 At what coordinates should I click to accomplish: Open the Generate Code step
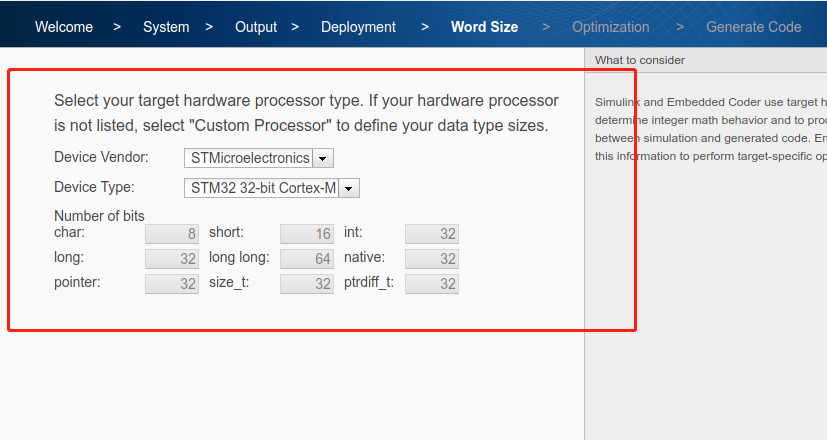pyautogui.click(x=753, y=27)
